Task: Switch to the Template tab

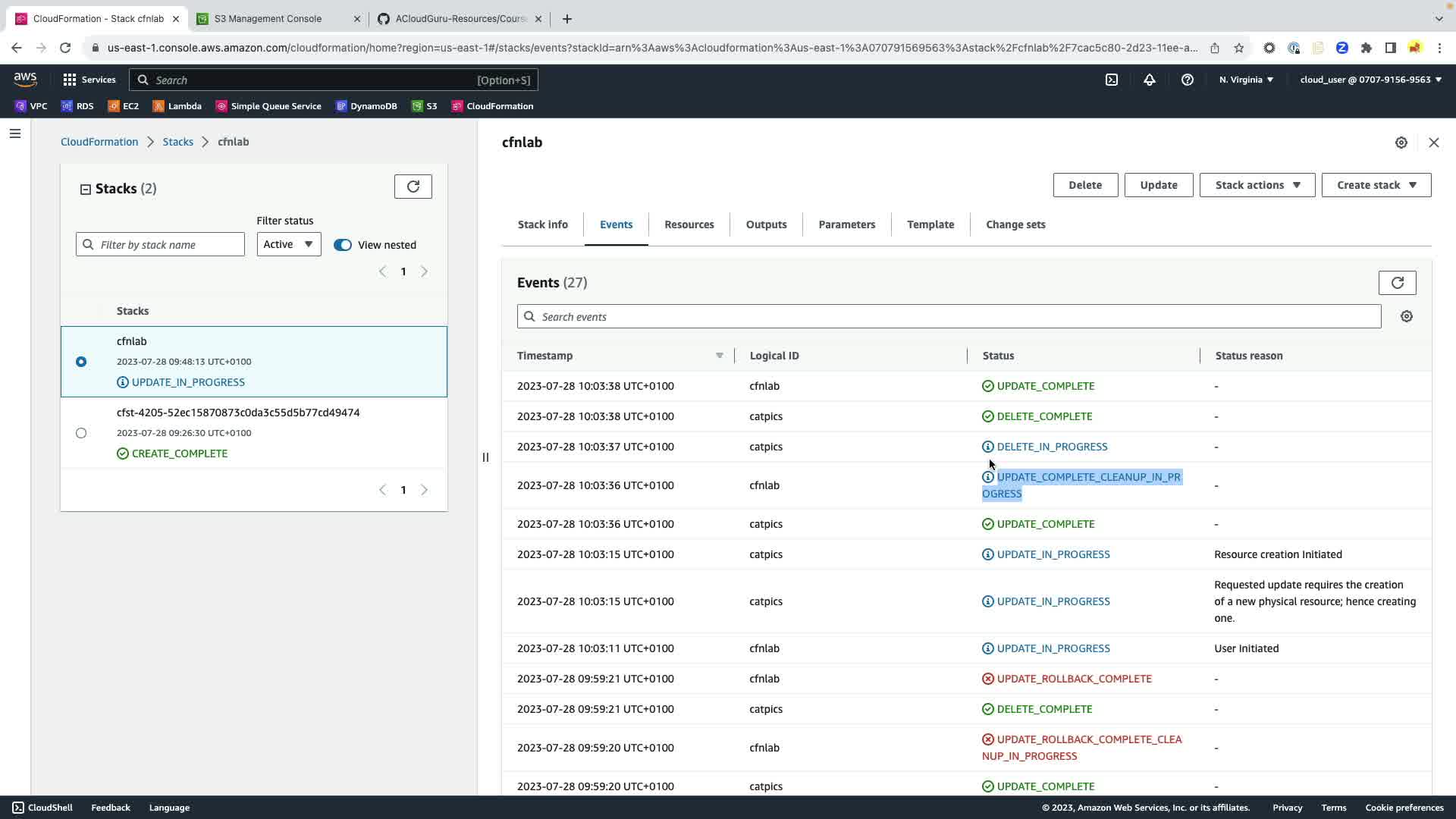Action: click(930, 224)
